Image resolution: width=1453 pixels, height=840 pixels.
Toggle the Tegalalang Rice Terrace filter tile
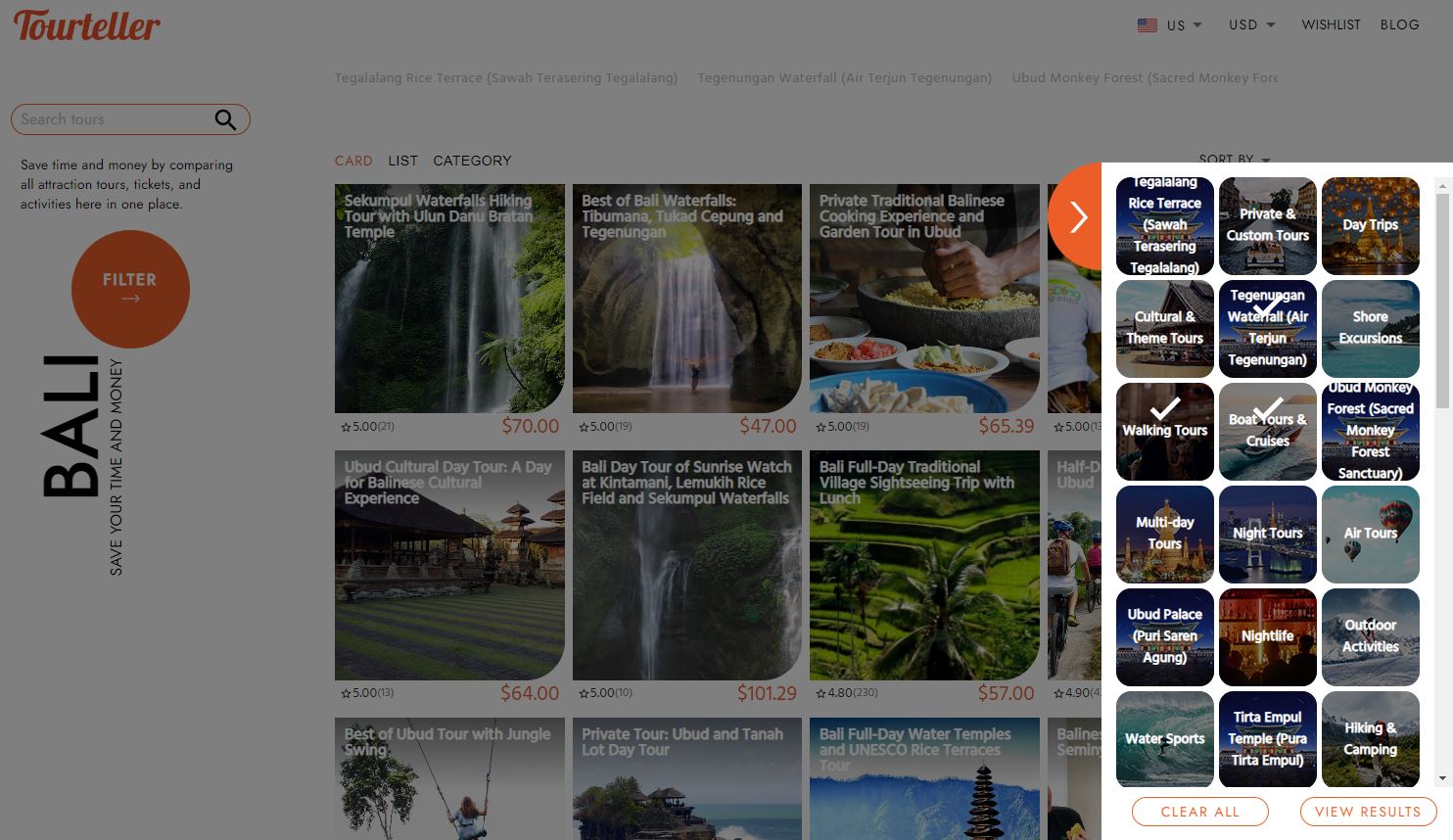click(1165, 226)
